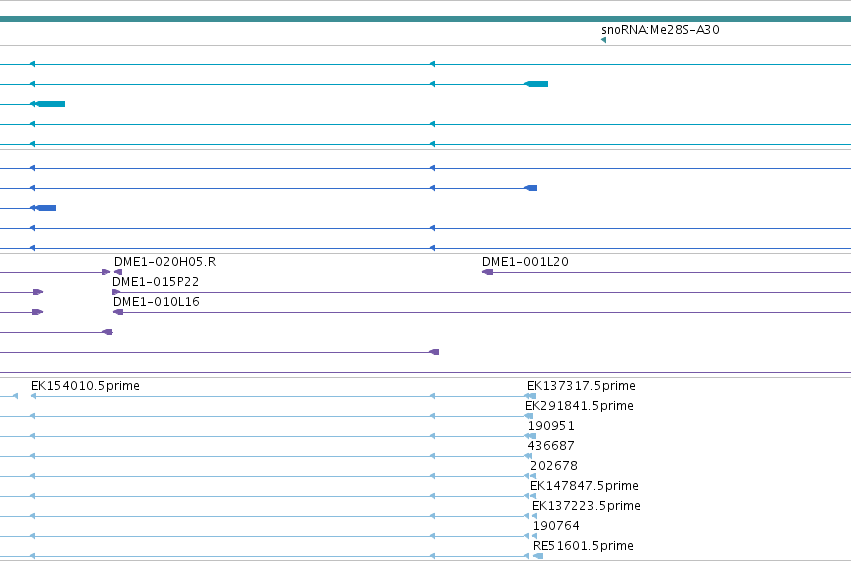Click the DME1-010L16 label
This screenshot has width=851, height=561.
click(x=156, y=302)
